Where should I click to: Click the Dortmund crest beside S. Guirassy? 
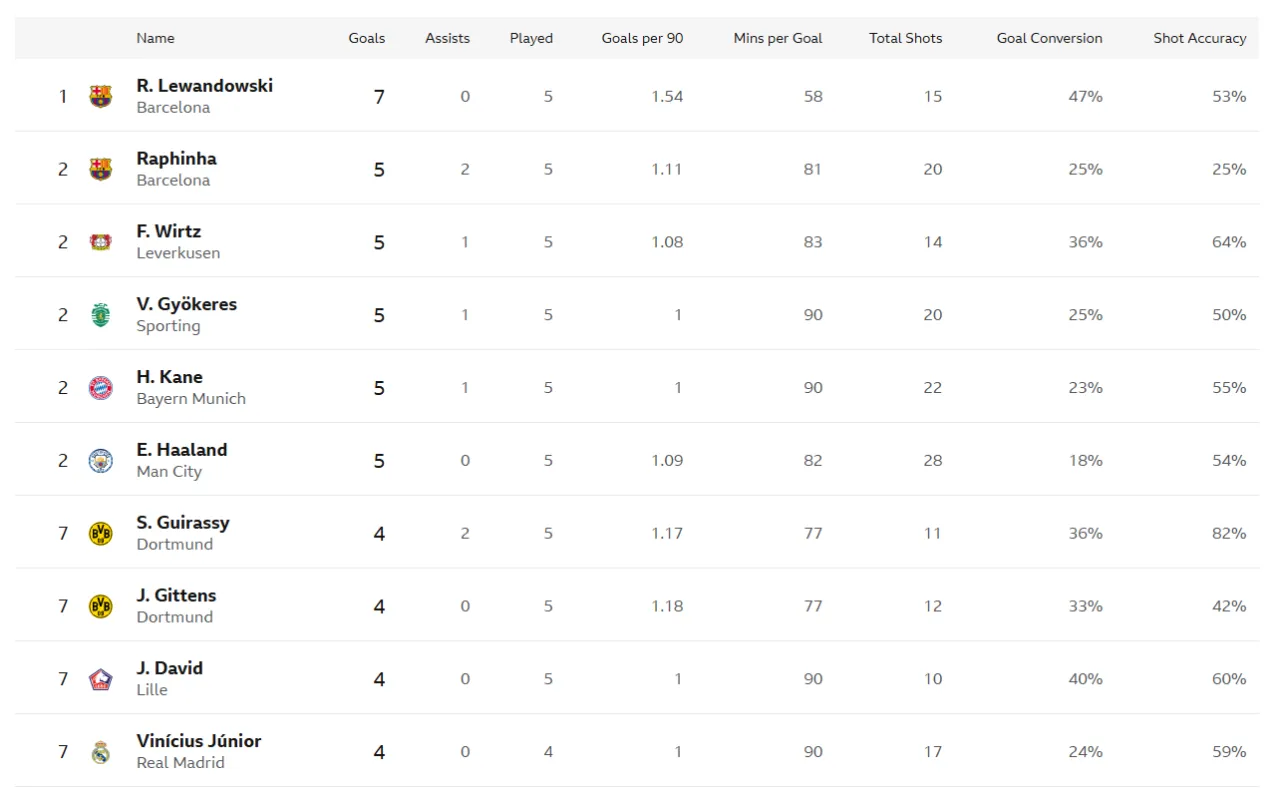tap(101, 534)
